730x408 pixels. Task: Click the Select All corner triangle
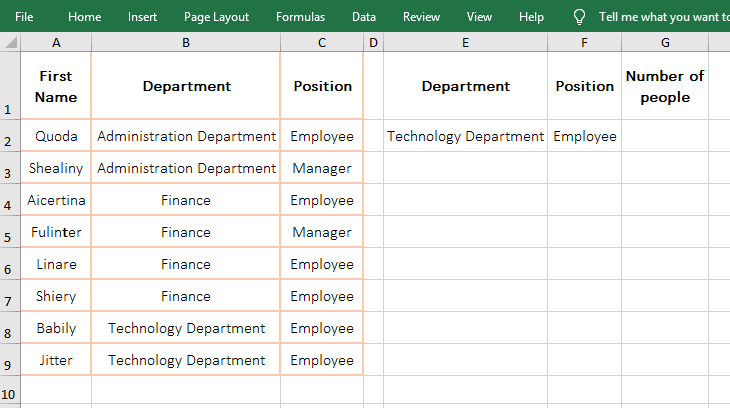click(x=10, y=42)
